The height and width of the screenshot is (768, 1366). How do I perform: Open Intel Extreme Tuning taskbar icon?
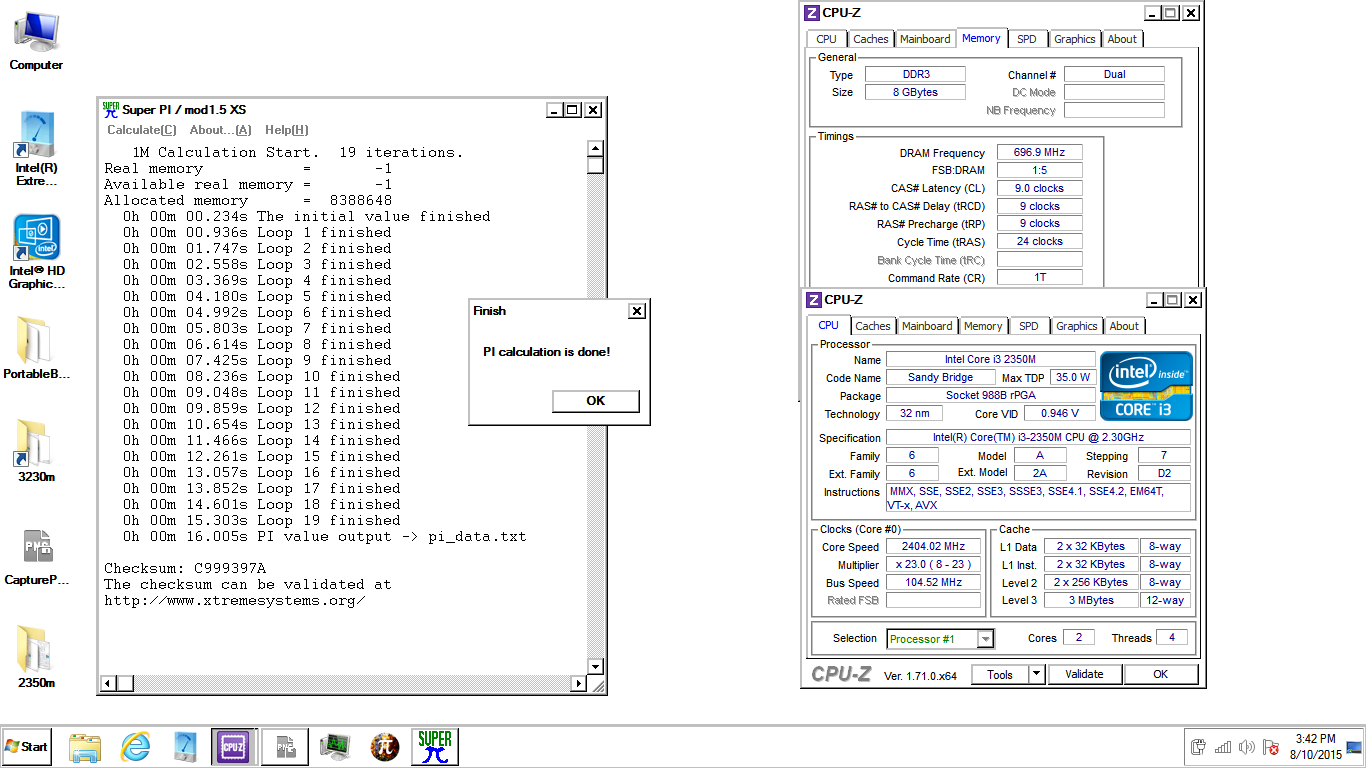point(185,747)
